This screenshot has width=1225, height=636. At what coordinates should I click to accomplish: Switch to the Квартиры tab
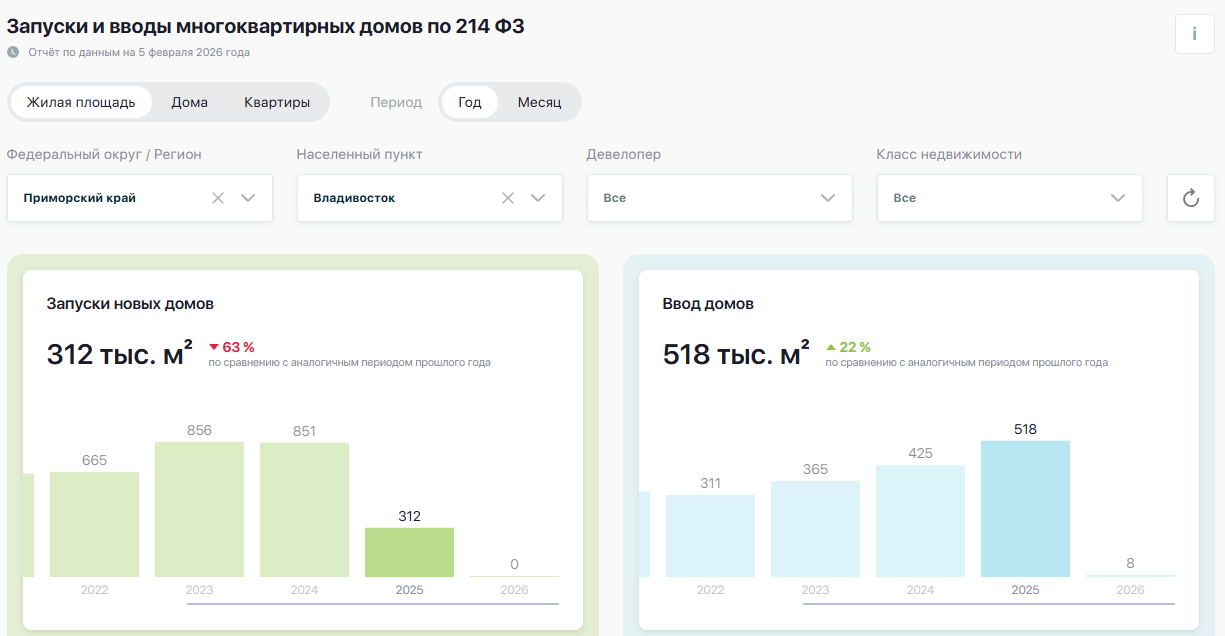click(x=277, y=102)
